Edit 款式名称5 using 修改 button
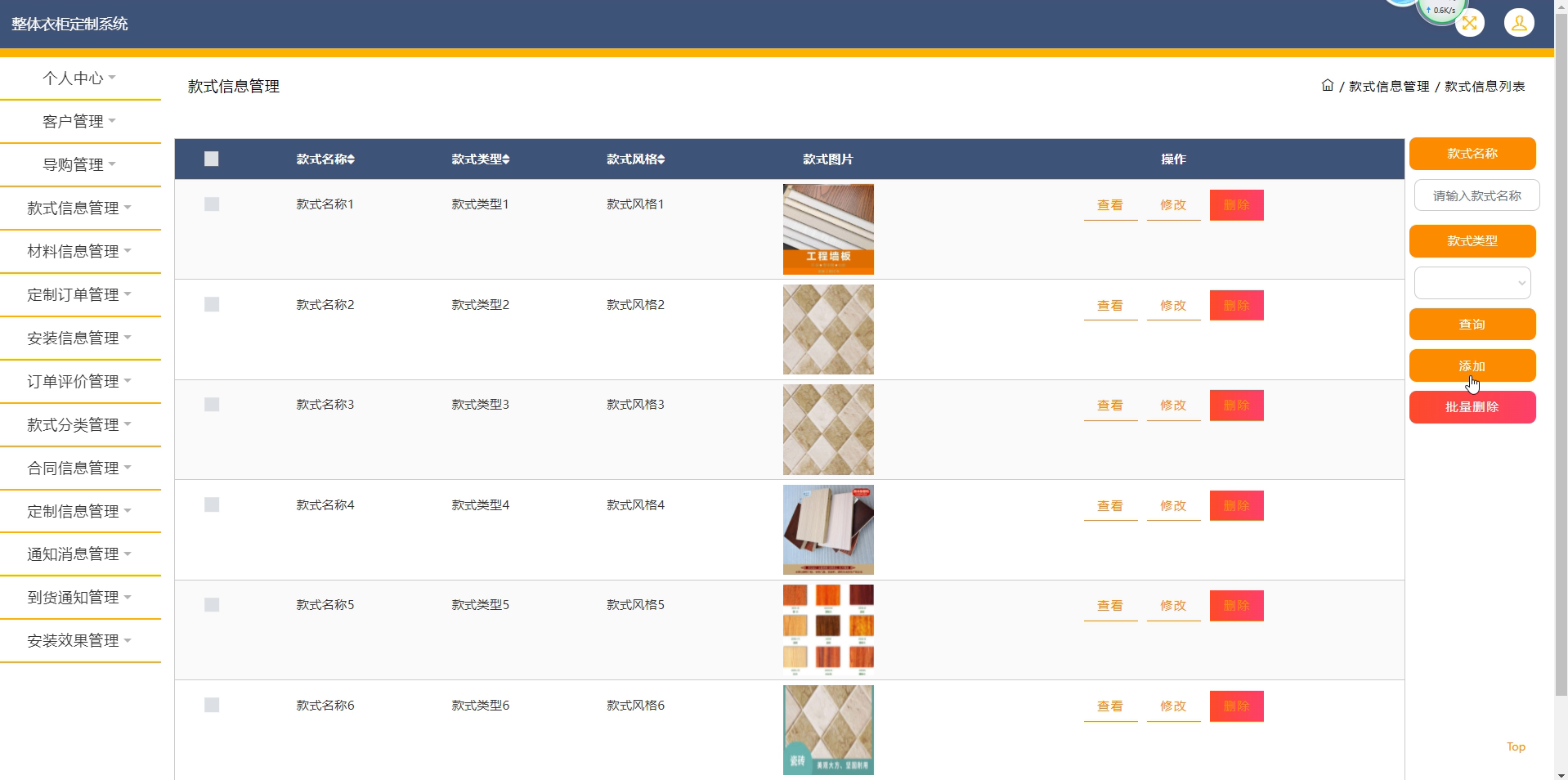The width and height of the screenshot is (1568, 780). [x=1173, y=606]
